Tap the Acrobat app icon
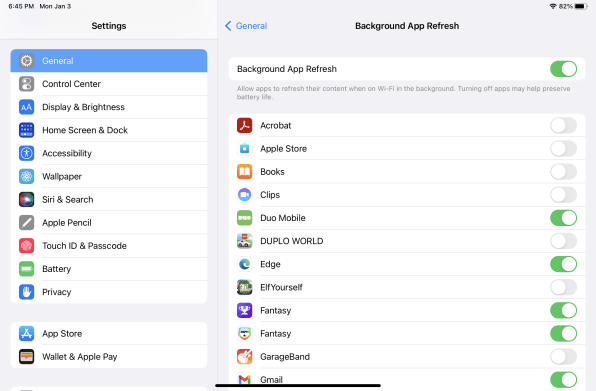The height and width of the screenshot is (391, 596). [244, 125]
